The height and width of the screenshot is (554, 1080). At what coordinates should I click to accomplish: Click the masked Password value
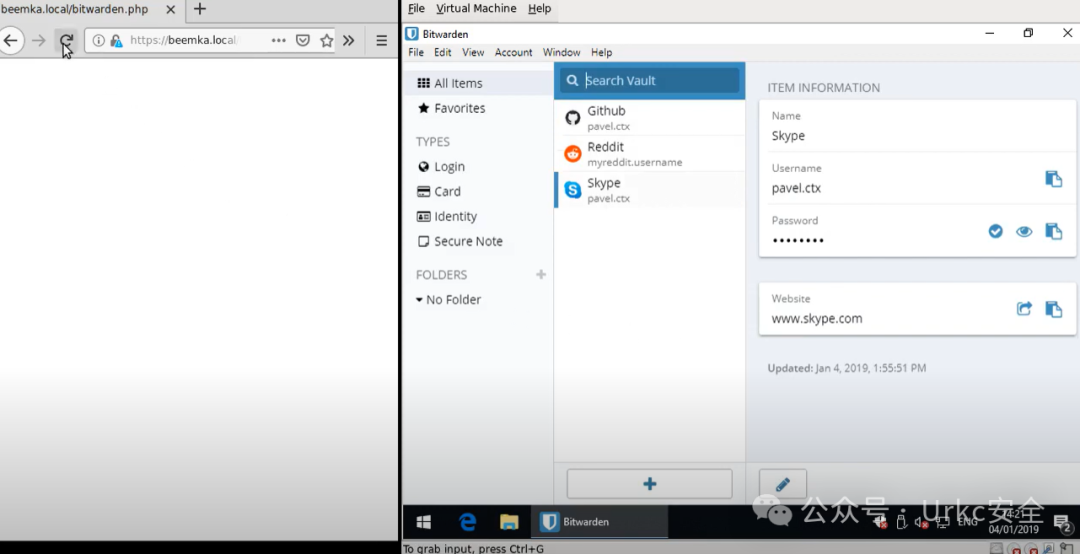tap(798, 240)
